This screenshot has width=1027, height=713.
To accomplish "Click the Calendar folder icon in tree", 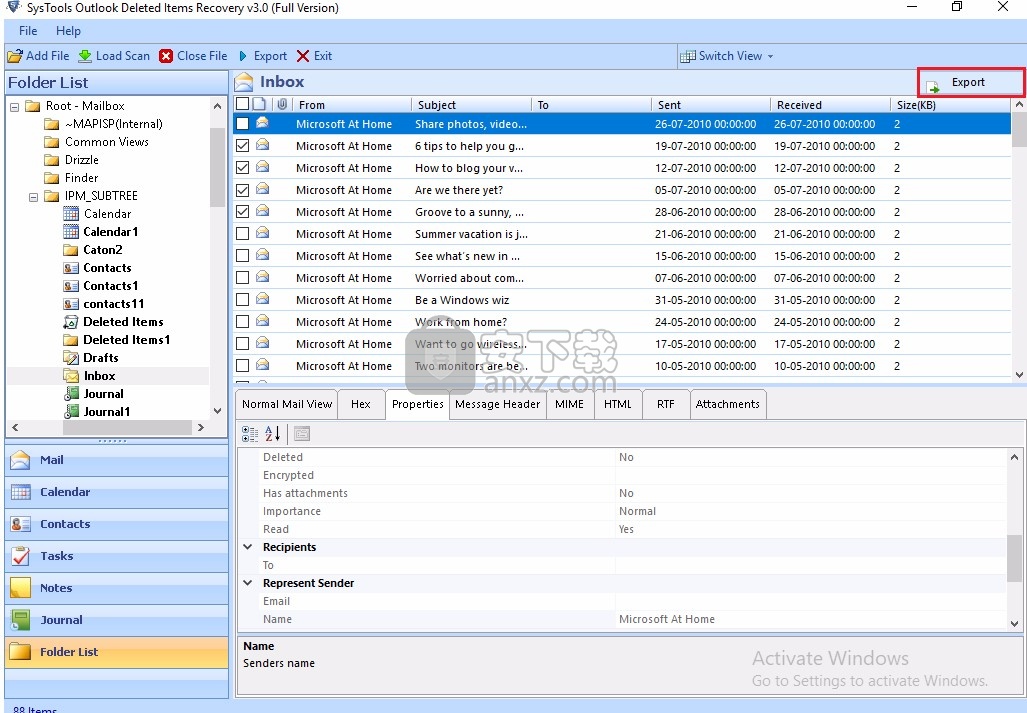I will click(x=71, y=214).
